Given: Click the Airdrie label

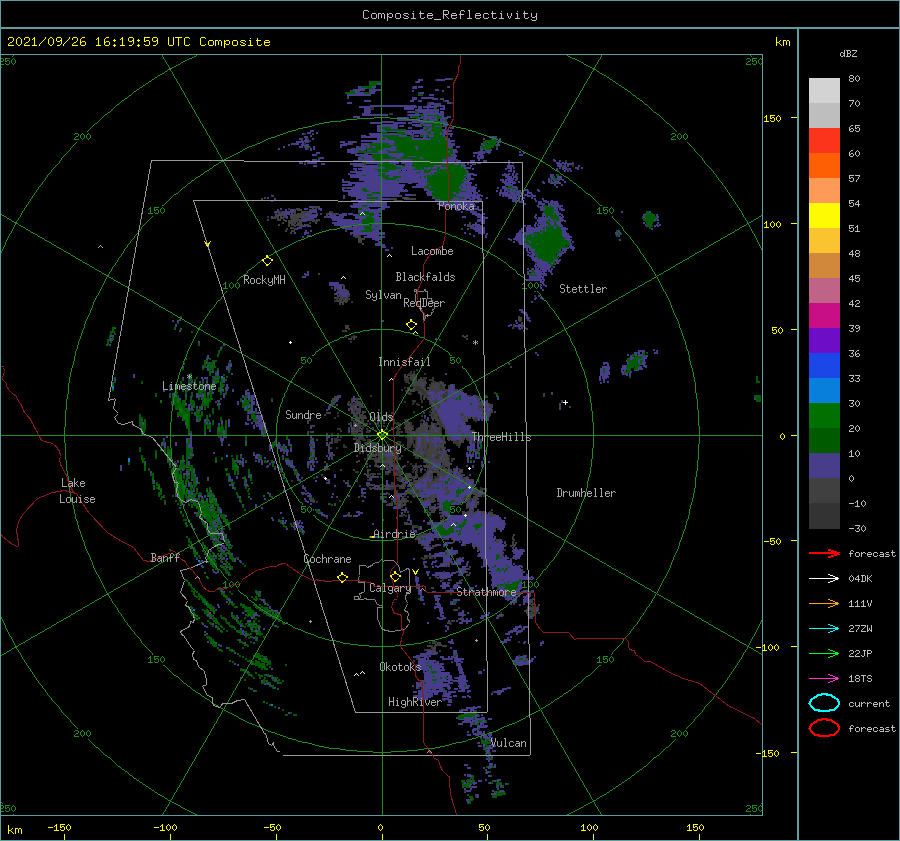Looking at the screenshot, I should (x=394, y=534).
